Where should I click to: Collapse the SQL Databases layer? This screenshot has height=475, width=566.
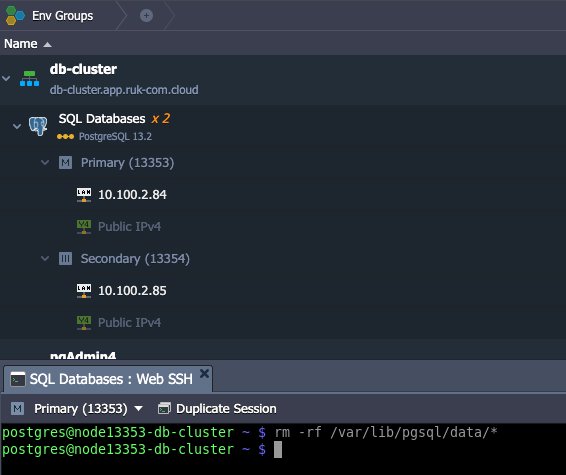17,126
